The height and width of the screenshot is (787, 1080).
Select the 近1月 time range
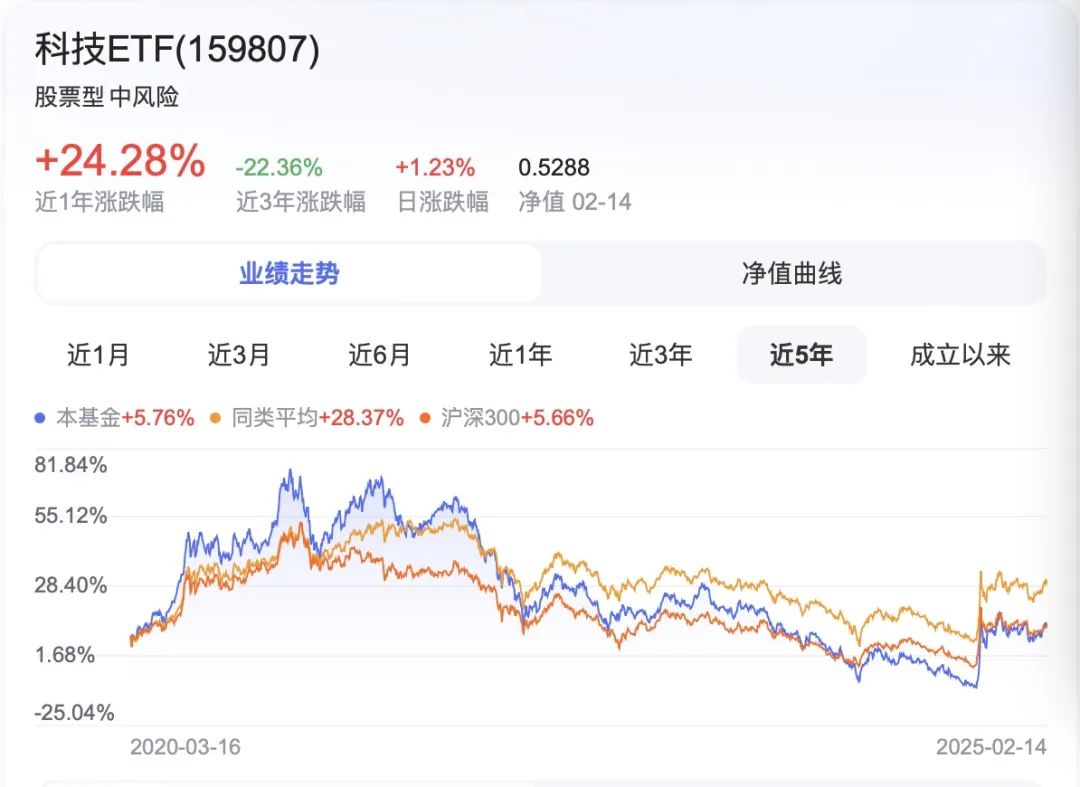coord(98,355)
